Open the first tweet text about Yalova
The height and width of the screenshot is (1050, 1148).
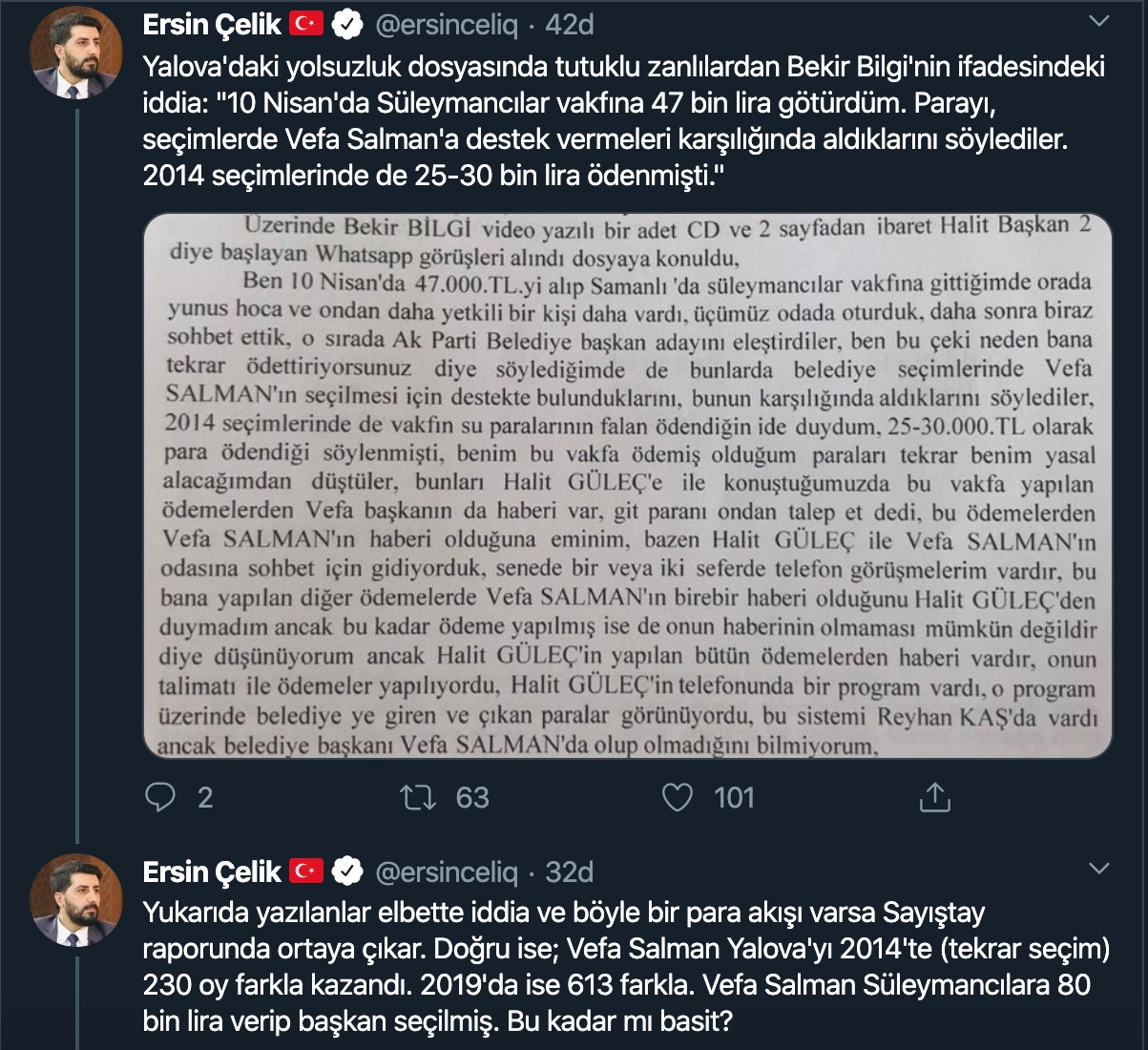tap(624, 121)
